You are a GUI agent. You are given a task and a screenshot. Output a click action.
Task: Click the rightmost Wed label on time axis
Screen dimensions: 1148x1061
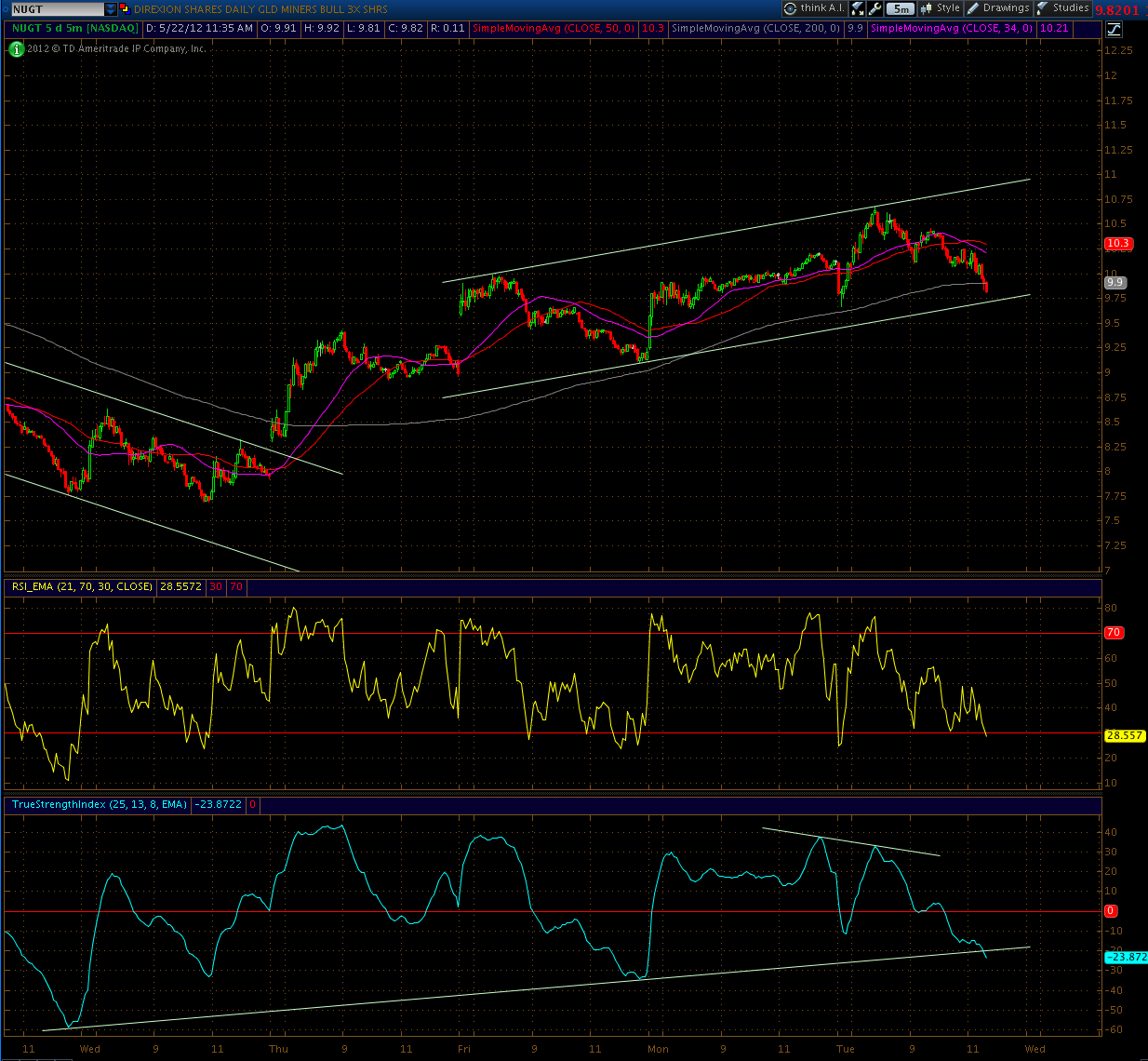(x=1035, y=1049)
